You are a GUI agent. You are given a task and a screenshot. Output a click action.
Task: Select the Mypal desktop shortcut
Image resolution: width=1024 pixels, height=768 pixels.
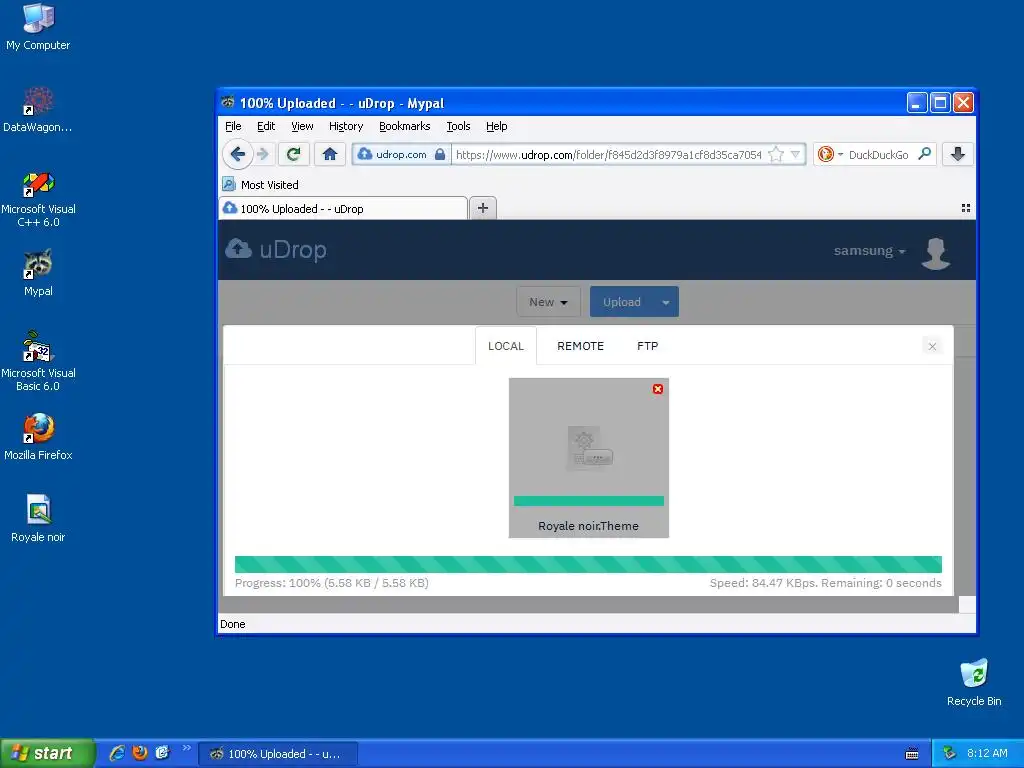click(38, 273)
